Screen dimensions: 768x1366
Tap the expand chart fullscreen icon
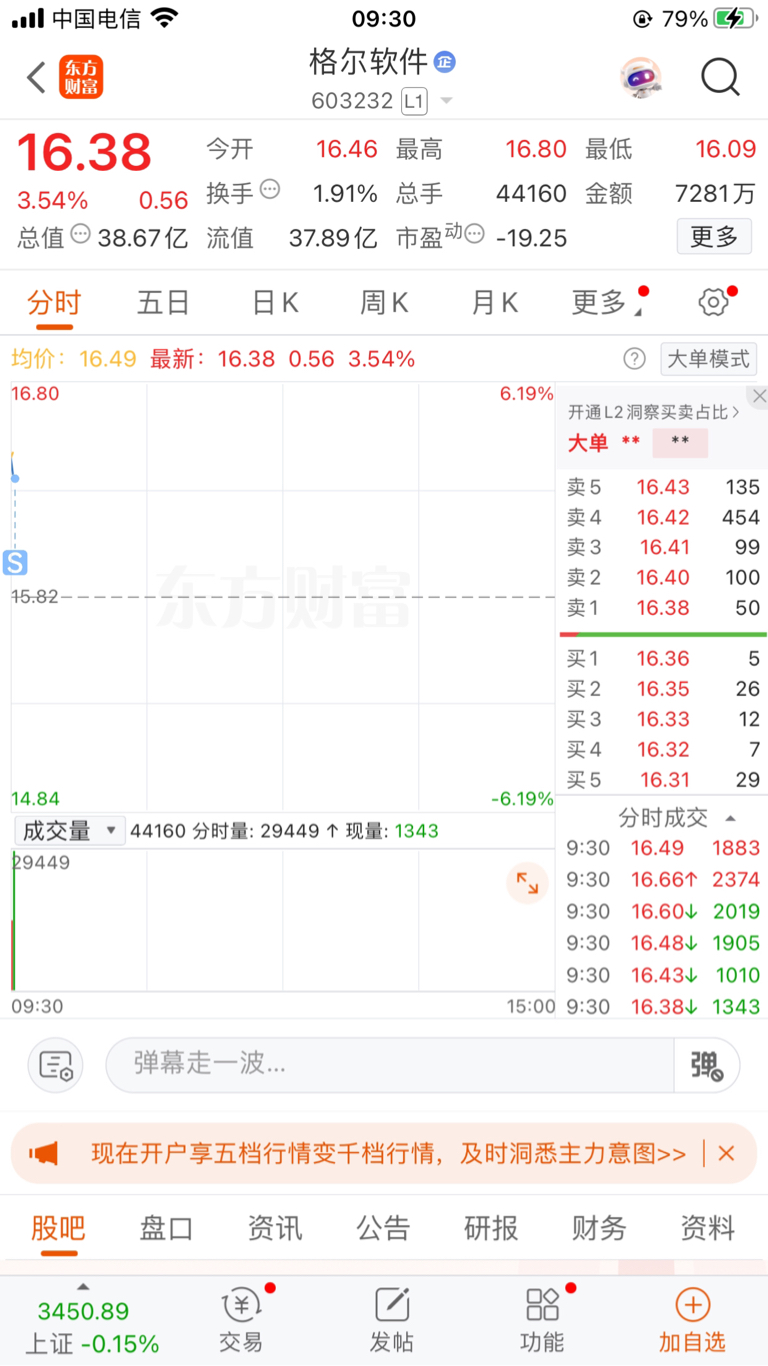click(x=527, y=883)
